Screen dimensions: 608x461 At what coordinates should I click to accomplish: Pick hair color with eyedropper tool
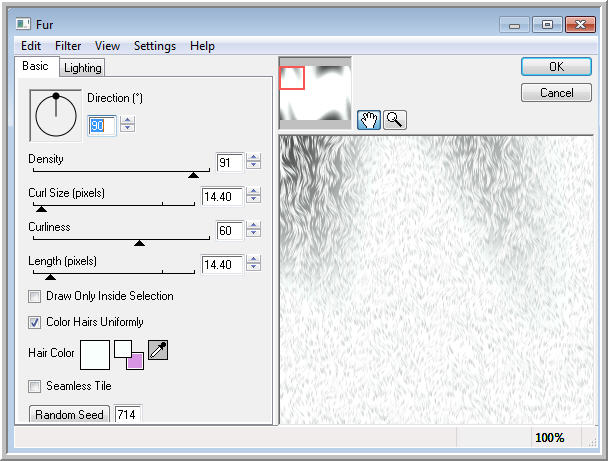(158, 350)
